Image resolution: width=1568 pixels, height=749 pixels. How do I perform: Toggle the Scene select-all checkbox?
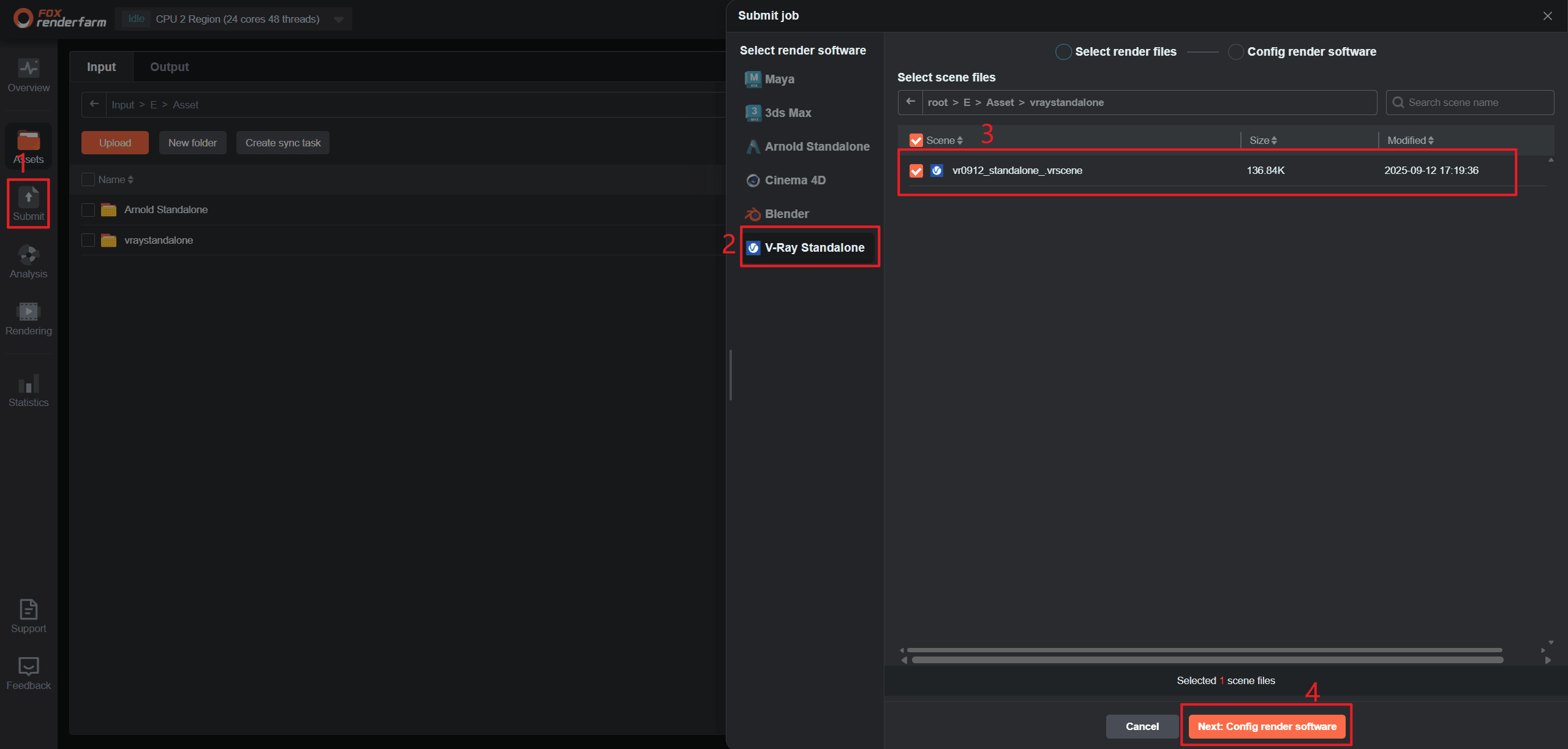pos(916,140)
